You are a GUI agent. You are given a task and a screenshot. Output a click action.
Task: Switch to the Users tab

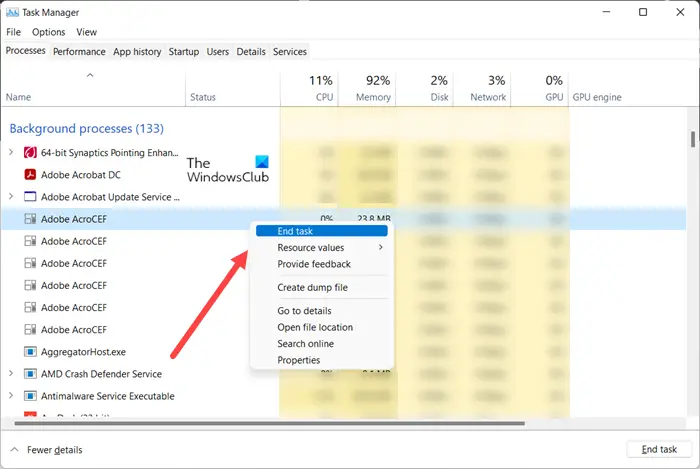217,52
